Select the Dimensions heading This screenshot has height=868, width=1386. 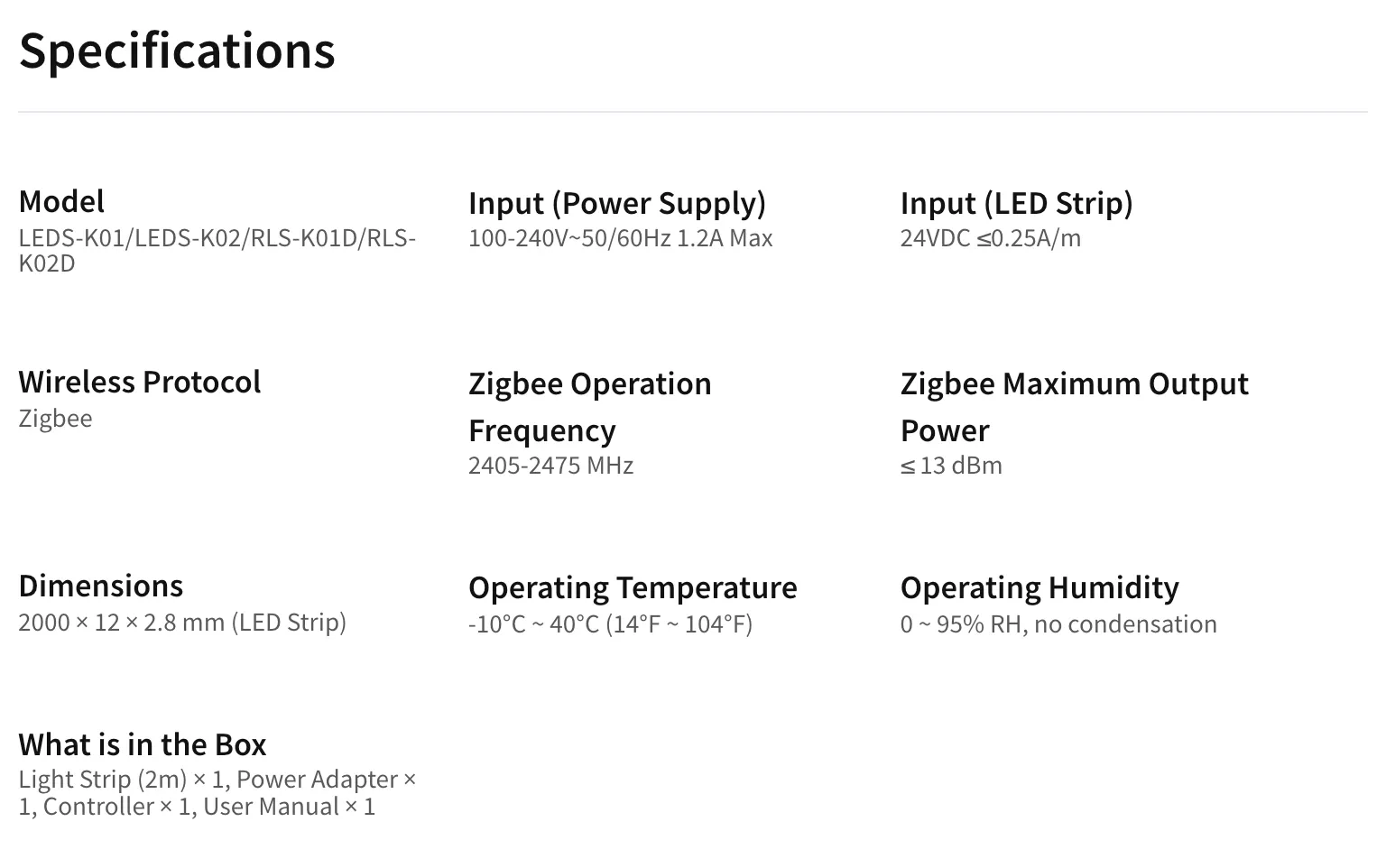coord(101,586)
